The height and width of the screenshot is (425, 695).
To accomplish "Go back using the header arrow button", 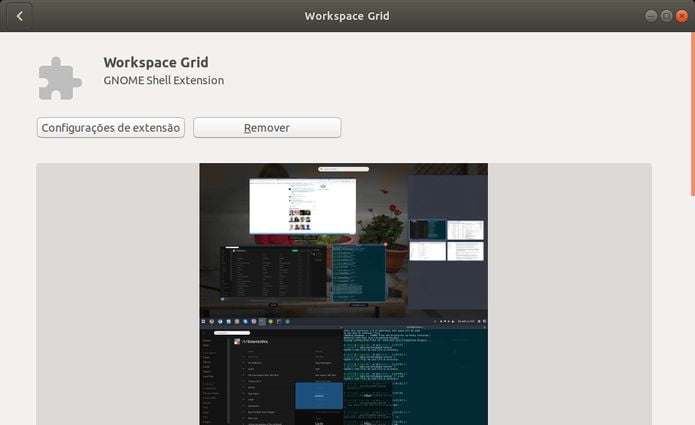I will coord(19,16).
